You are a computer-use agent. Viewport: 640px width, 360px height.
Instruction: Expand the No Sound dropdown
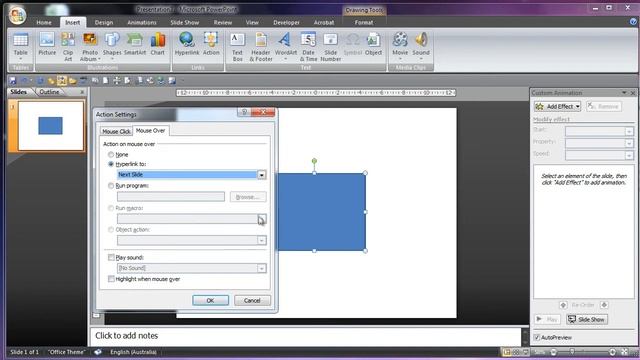262,268
